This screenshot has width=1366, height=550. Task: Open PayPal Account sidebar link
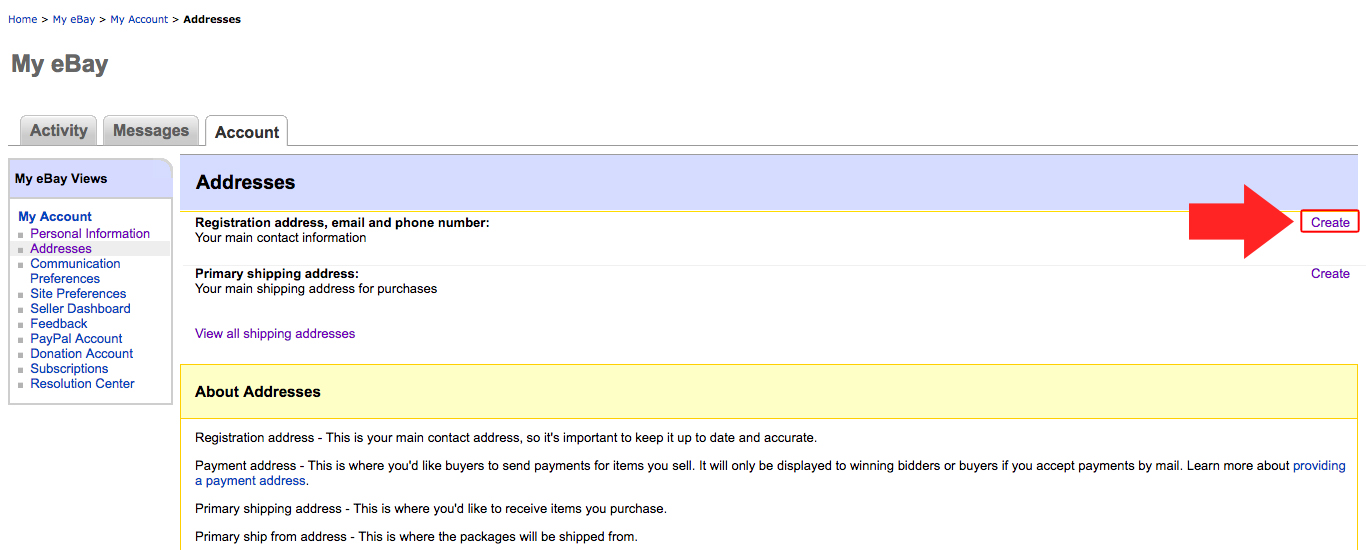tap(76, 339)
